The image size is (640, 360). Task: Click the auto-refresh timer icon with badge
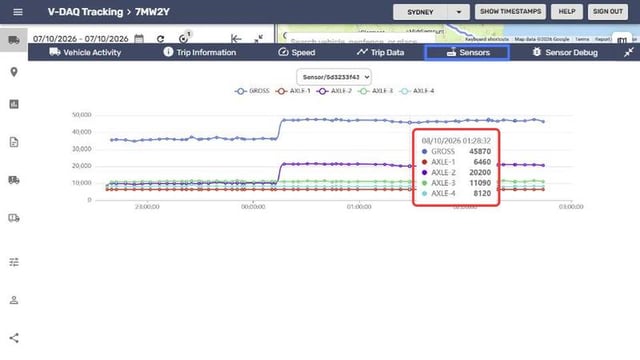[x=184, y=38]
